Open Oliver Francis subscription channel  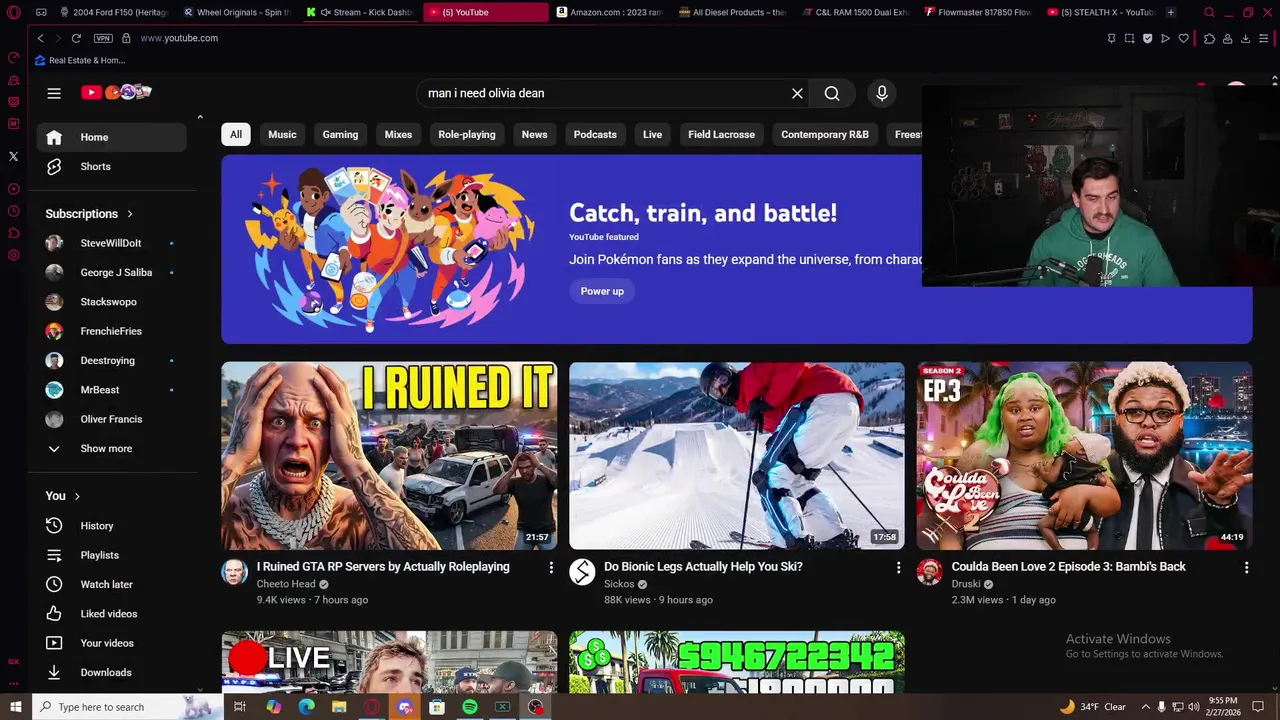112,419
